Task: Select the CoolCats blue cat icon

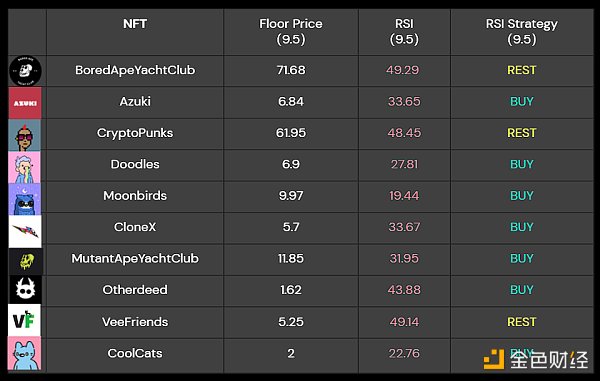Action: pyautogui.click(x=24, y=353)
